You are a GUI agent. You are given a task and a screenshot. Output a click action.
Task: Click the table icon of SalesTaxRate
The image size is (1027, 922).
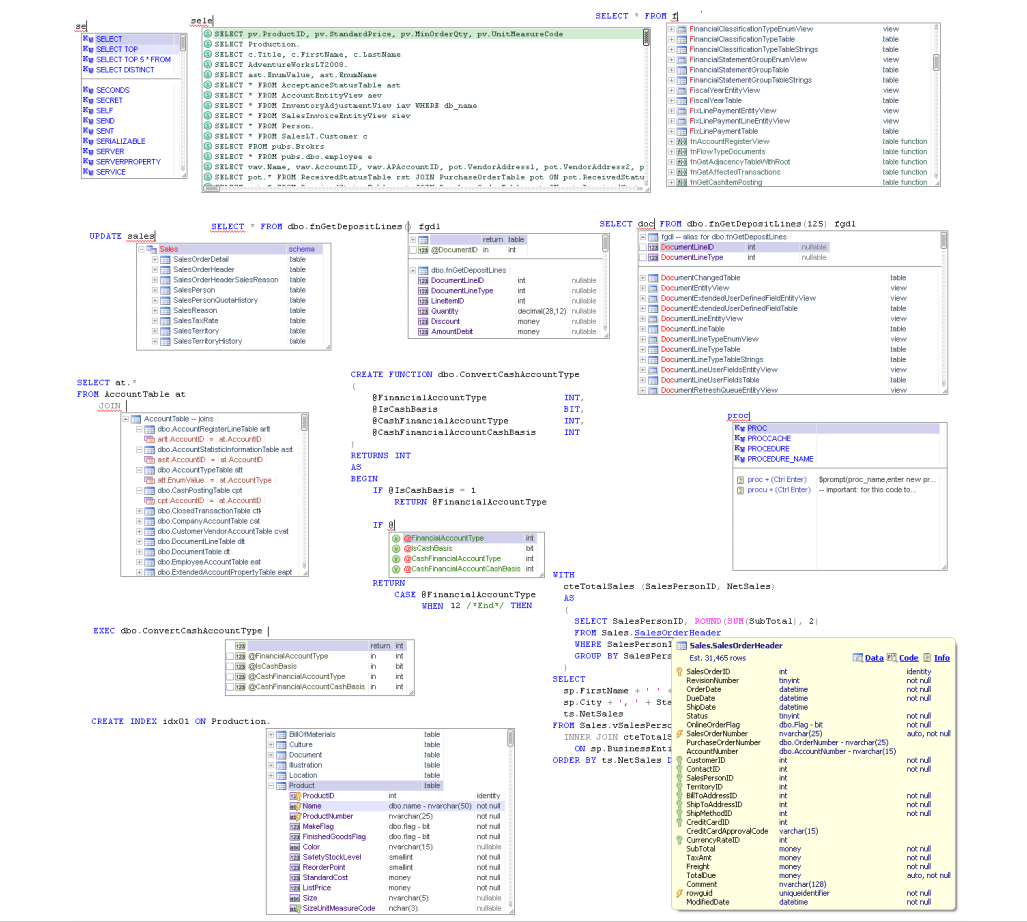pyautogui.click(x=165, y=321)
